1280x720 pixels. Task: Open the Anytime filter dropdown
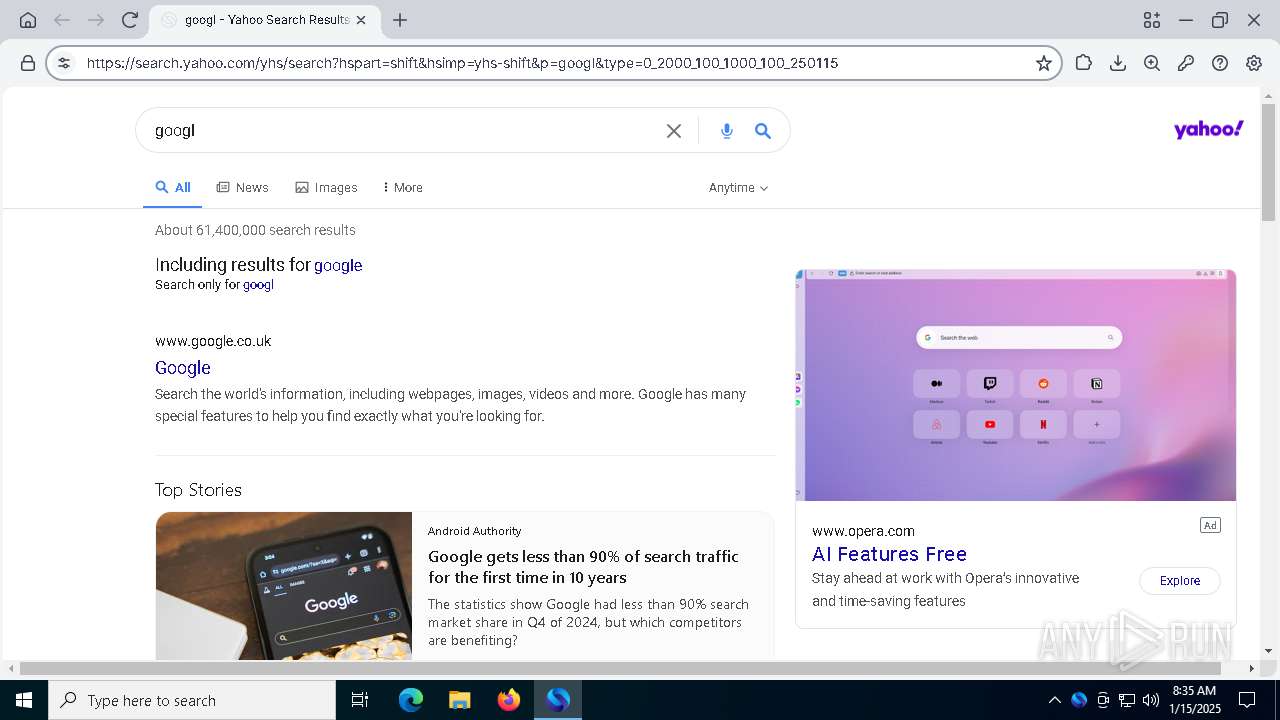738,187
